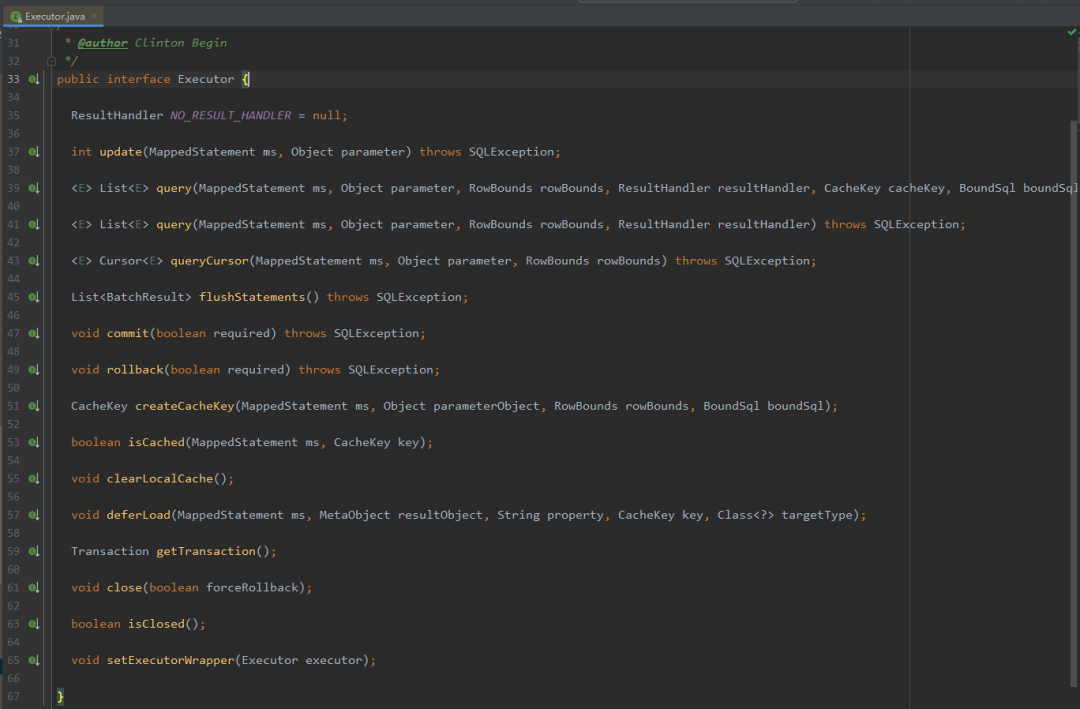Click gutter icon beside rollback method
The height and width of the screenshot is (709, 1080).
pos(34,370)
